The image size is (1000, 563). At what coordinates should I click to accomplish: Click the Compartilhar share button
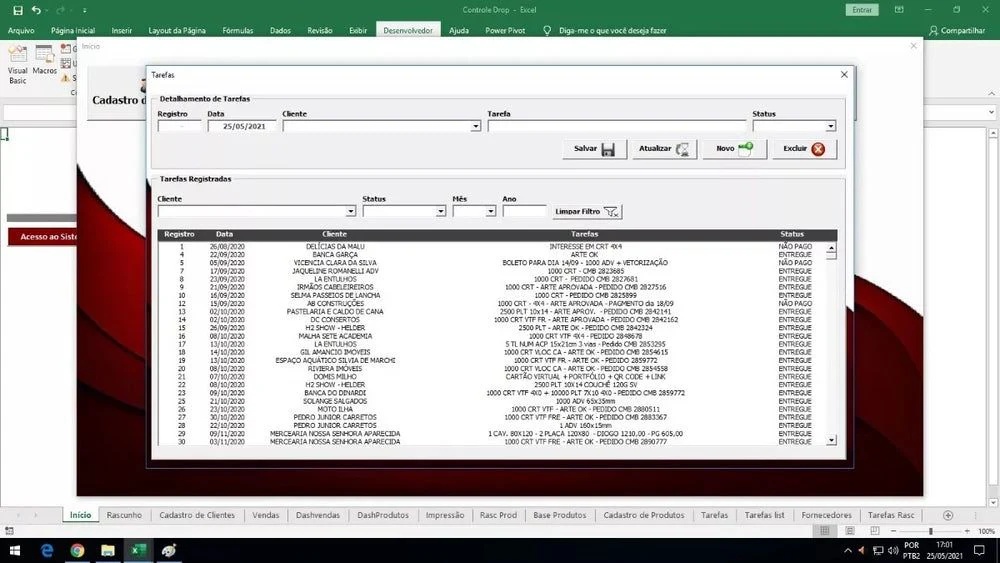tap(957, 30)
